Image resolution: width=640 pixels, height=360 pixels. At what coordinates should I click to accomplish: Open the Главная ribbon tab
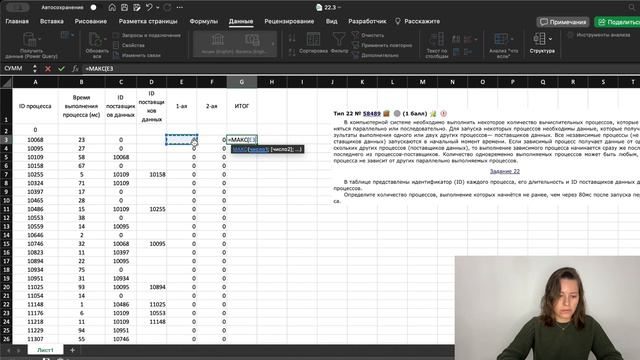(x=17, y=21)
